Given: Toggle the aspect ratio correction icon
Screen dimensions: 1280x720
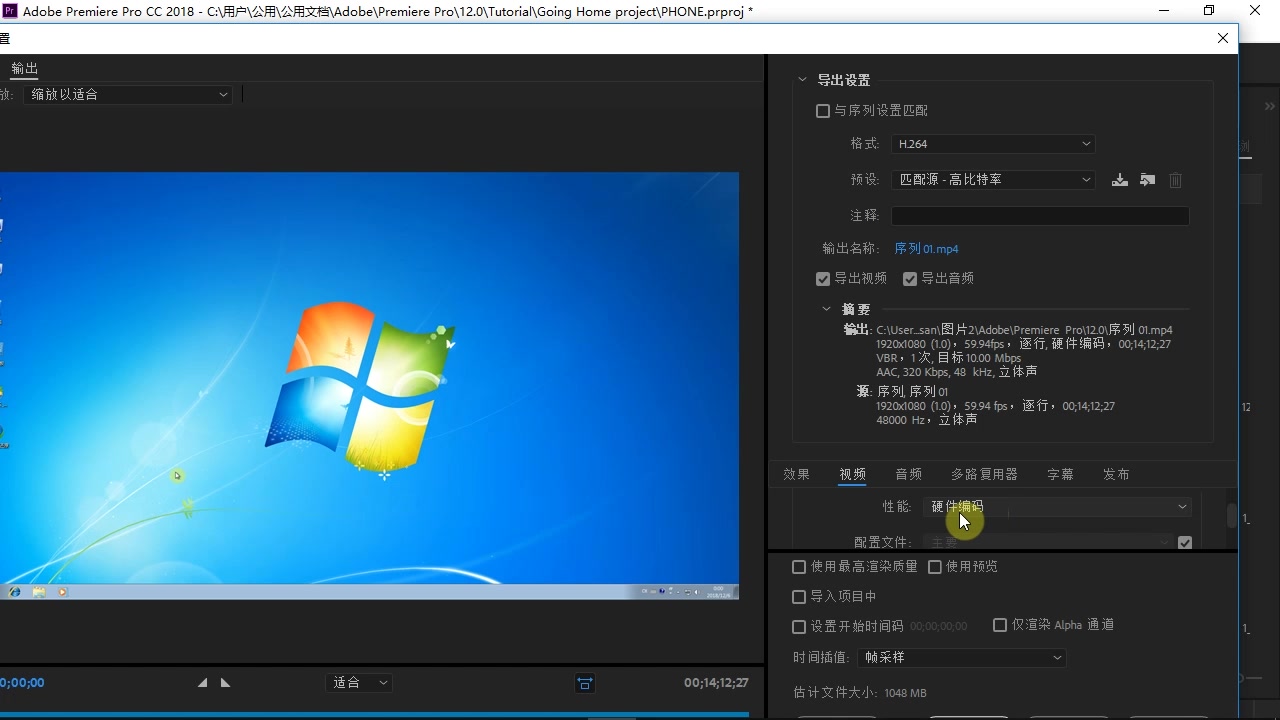Looking at the screenshot, I should pyautogui.click(x=585, y=683).
